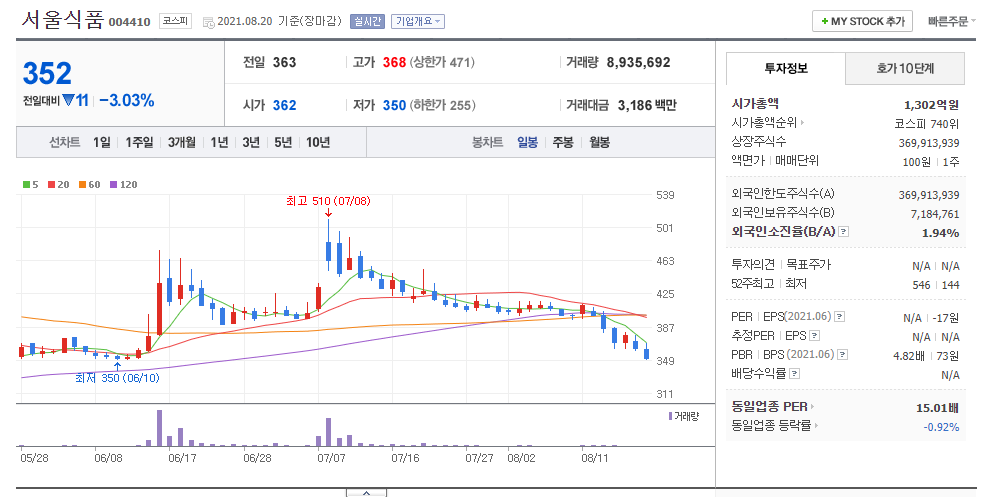Select the 1주일 line chart period
The height and width of the screenshot is (497, 983).
(x=139, y=142)
